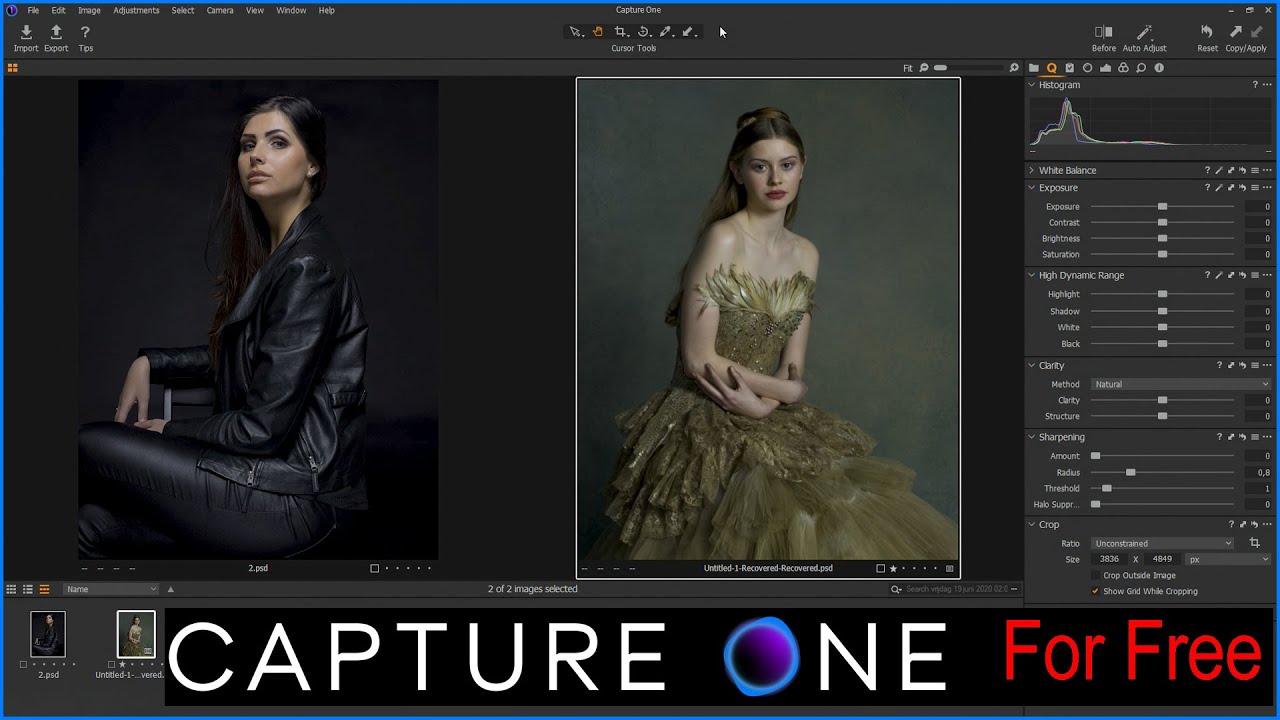1280x720 pixels.
Task: Open the Histogram panel help question mark
Action: click(1255, 85)
